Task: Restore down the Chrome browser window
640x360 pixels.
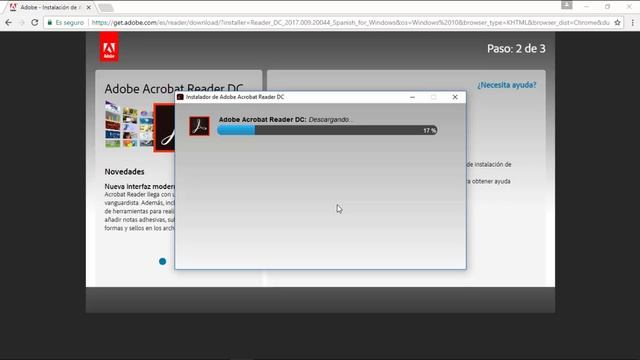Action: (607, 7)
